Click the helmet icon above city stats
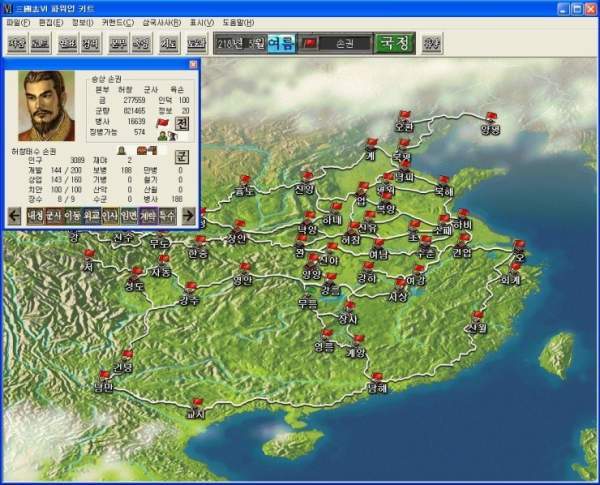This screenshot has width=600, height=485. point(122,150)
